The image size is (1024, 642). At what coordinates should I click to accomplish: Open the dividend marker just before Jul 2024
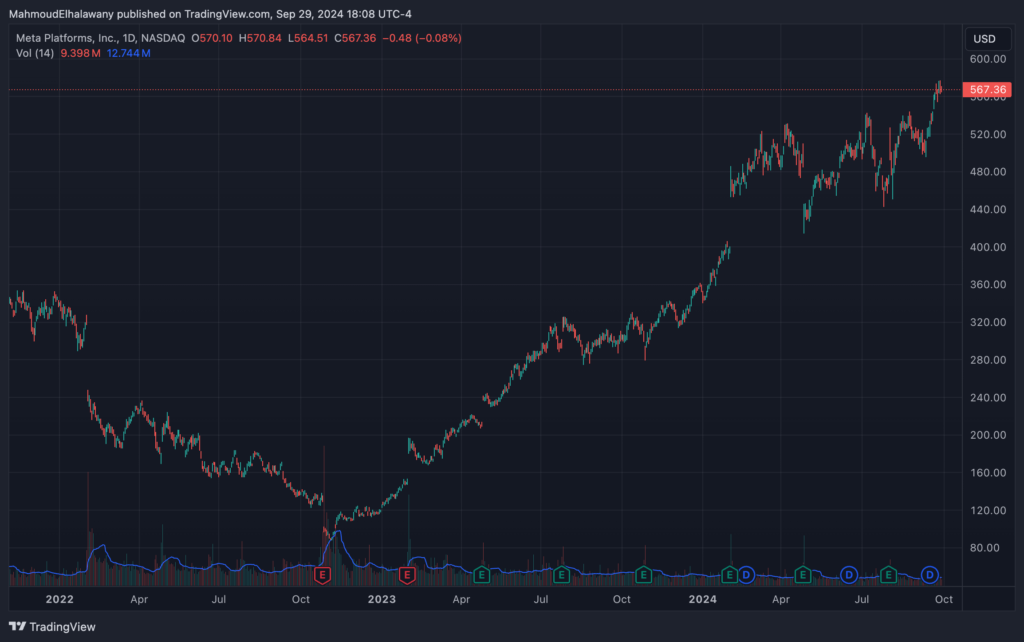point(848,575)
